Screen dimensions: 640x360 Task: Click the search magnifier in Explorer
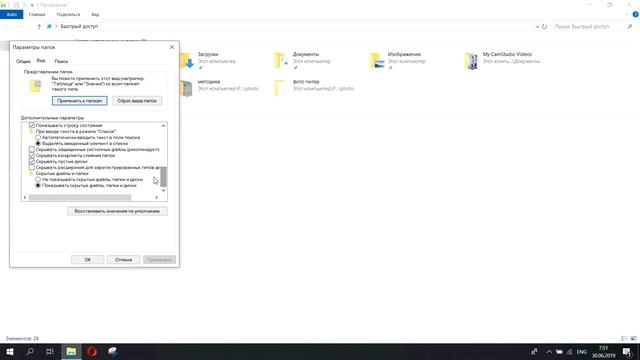630,27
